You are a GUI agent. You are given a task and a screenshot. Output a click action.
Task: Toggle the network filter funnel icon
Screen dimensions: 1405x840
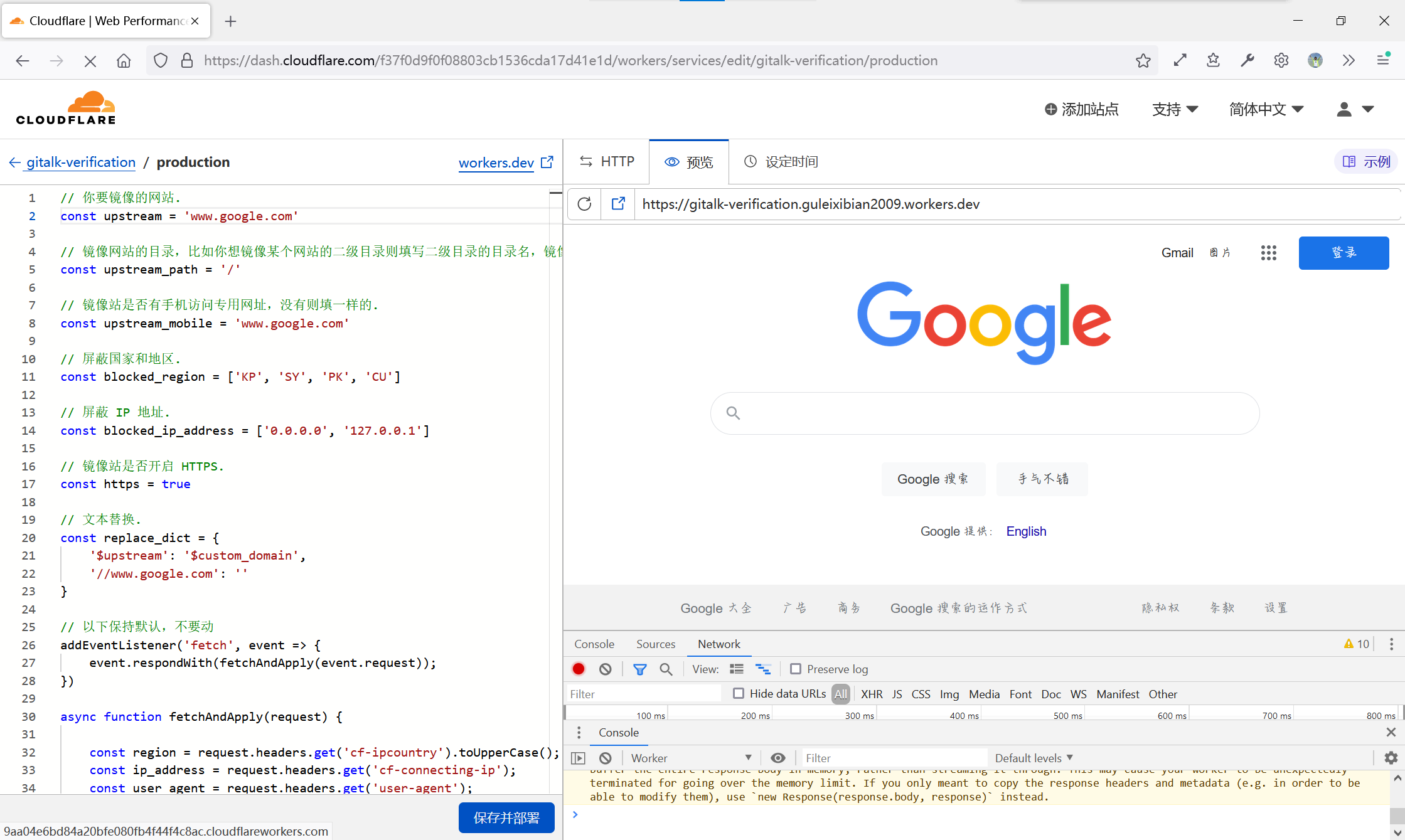639,669
